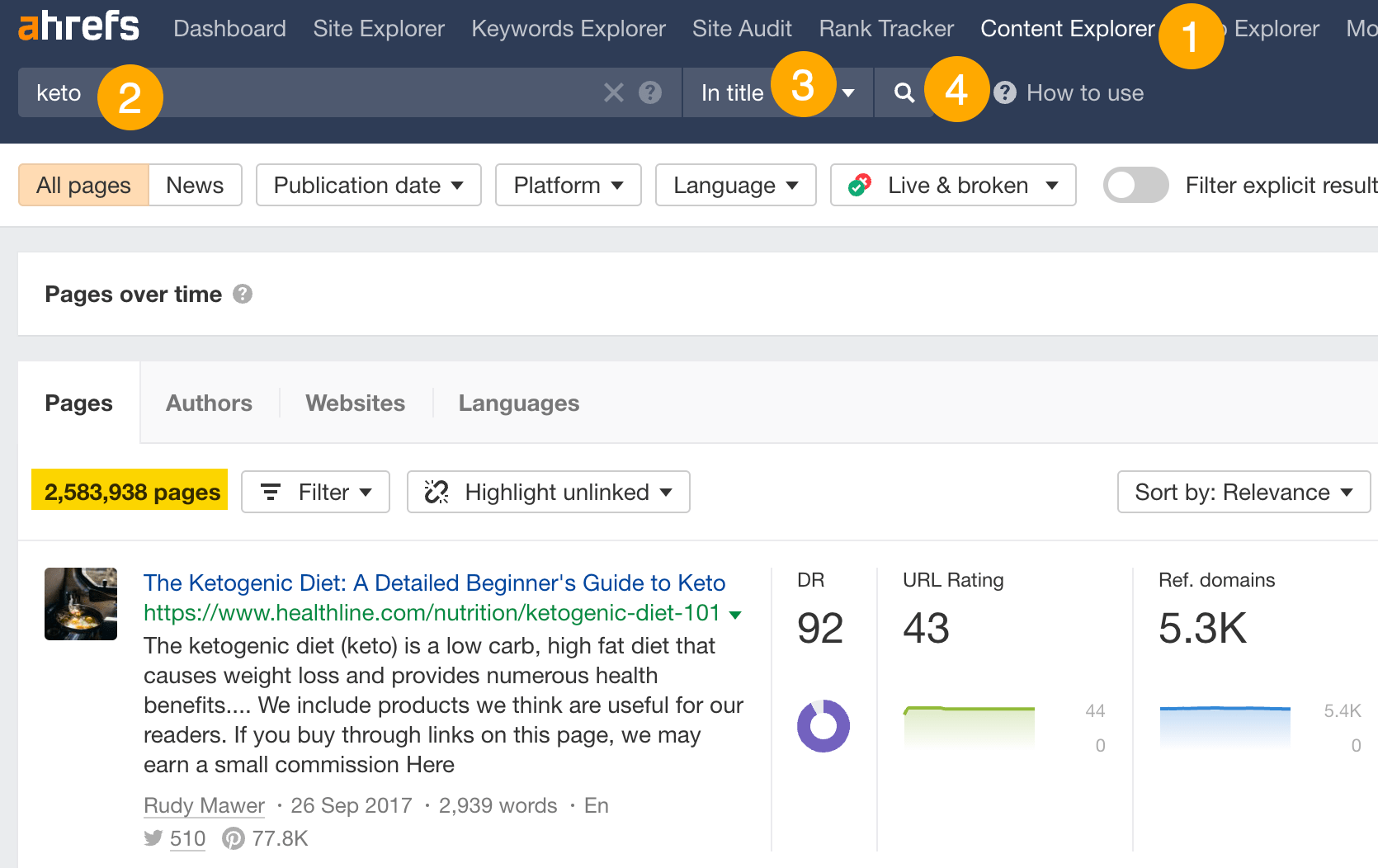The image size is (1378, 868).
Task: Click the Twitter shares icon on the result
Action: pos(153,837)
